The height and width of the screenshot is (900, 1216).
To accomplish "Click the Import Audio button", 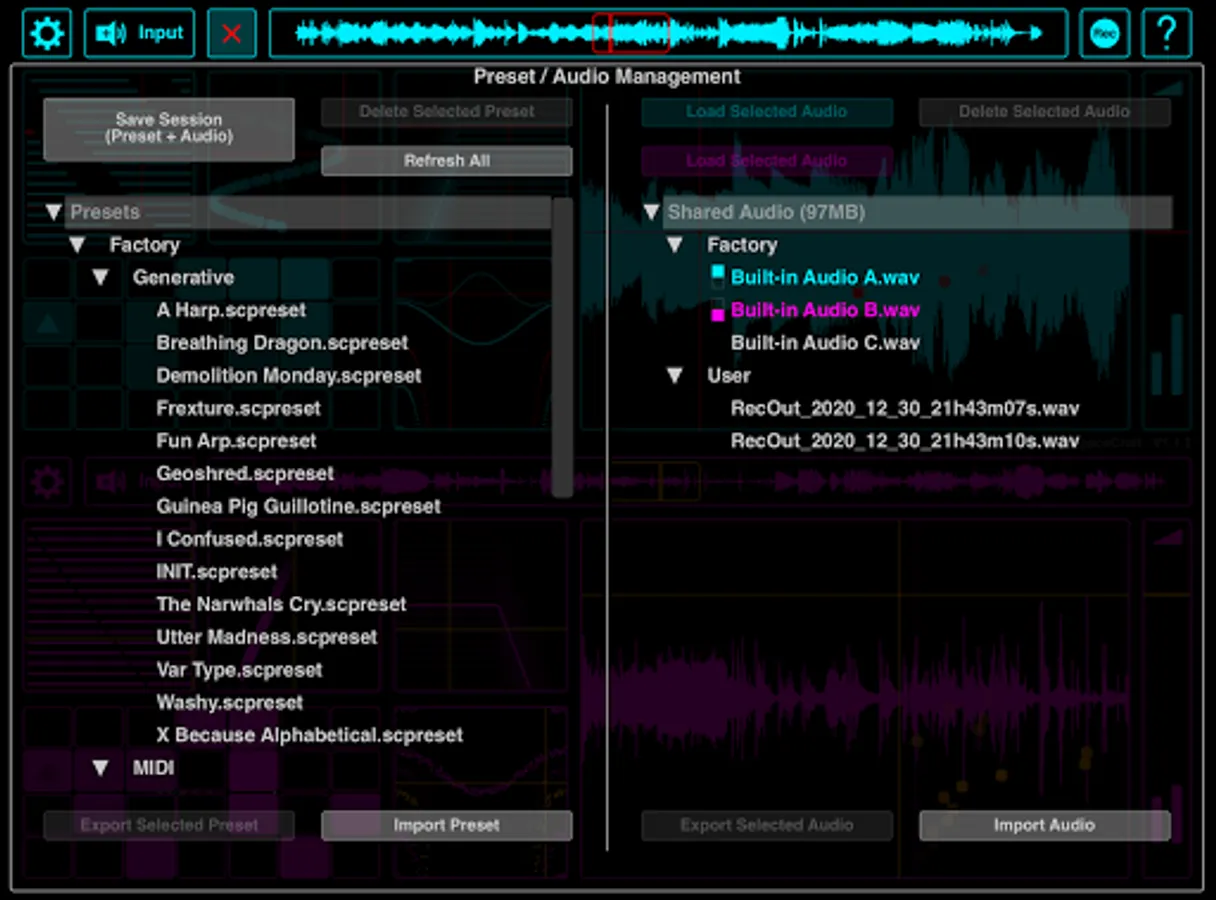I will click(1044, 825).
